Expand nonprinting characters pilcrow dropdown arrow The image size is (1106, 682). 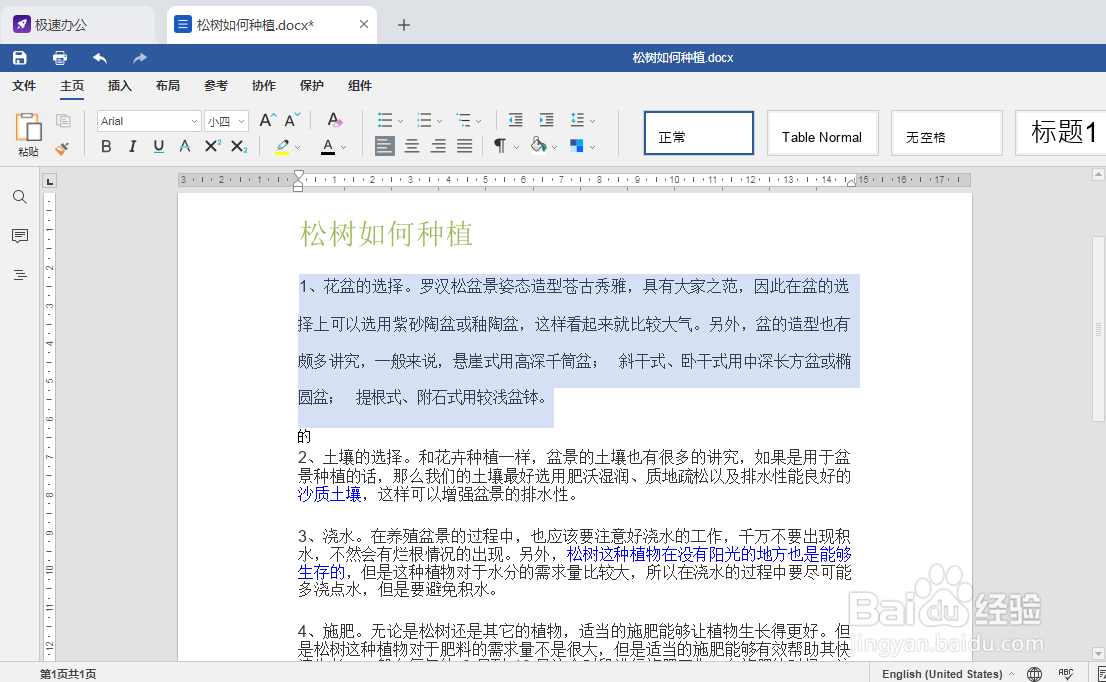pos(516,147)
